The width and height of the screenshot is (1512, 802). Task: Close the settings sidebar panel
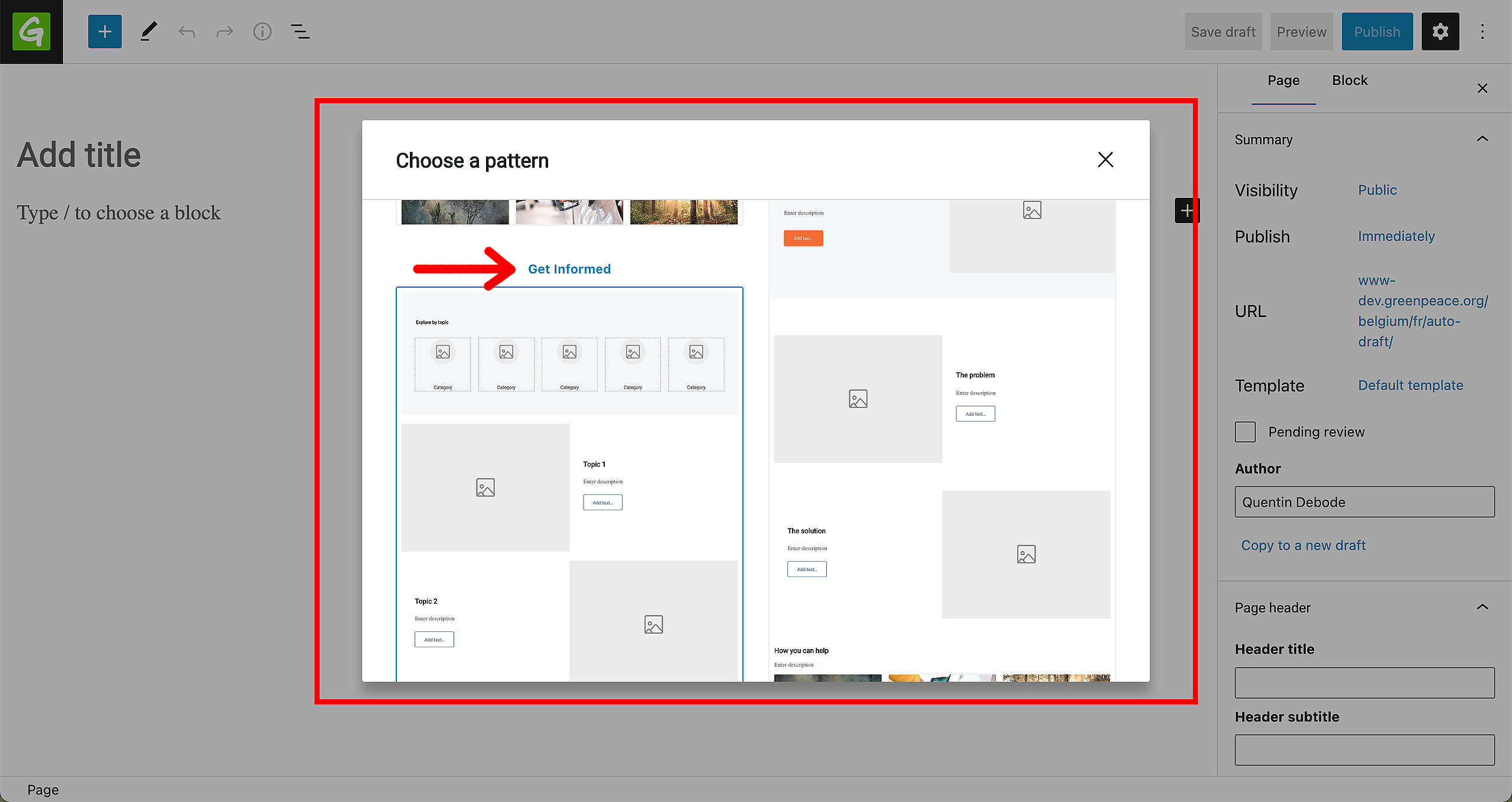click(1482, 88)
